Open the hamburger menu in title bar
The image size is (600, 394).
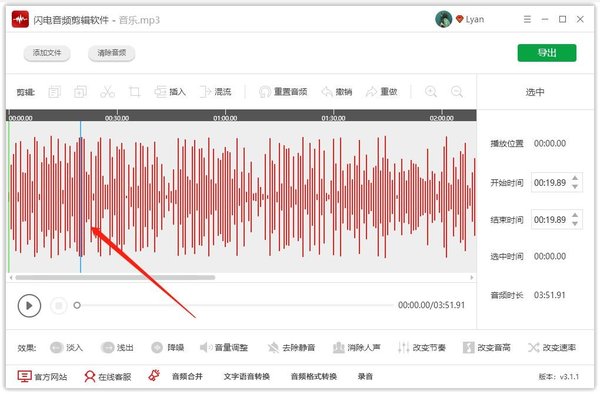coord(527,19)
